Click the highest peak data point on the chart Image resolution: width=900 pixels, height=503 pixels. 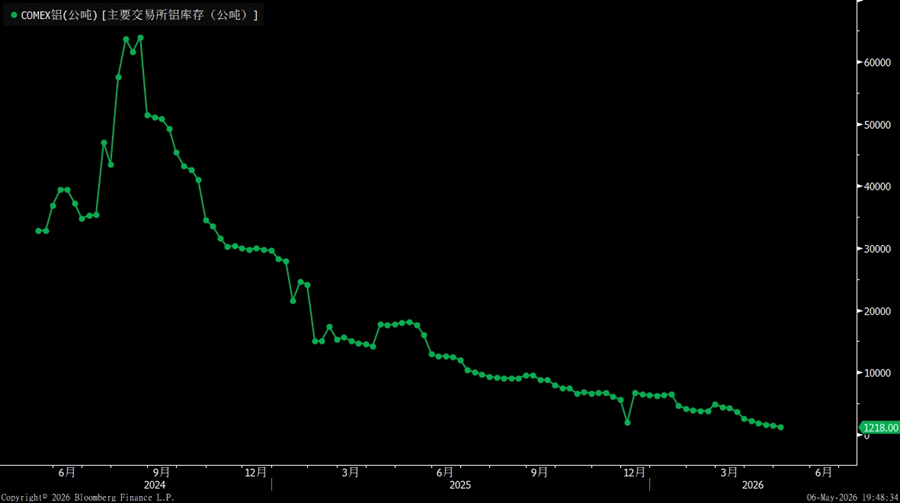[x=141, y=38]
